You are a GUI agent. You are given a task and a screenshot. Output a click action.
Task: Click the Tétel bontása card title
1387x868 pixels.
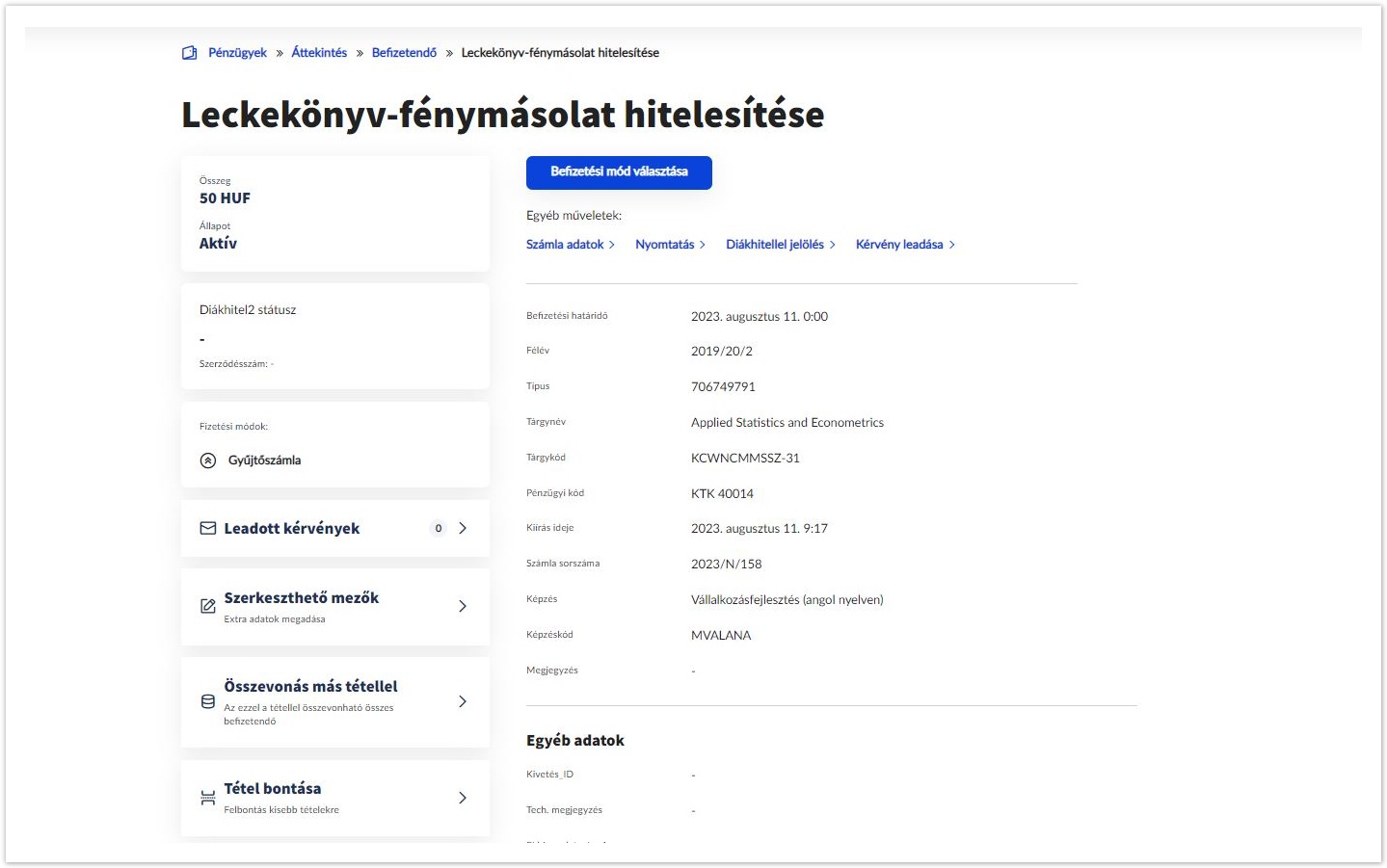pos(273,788)
